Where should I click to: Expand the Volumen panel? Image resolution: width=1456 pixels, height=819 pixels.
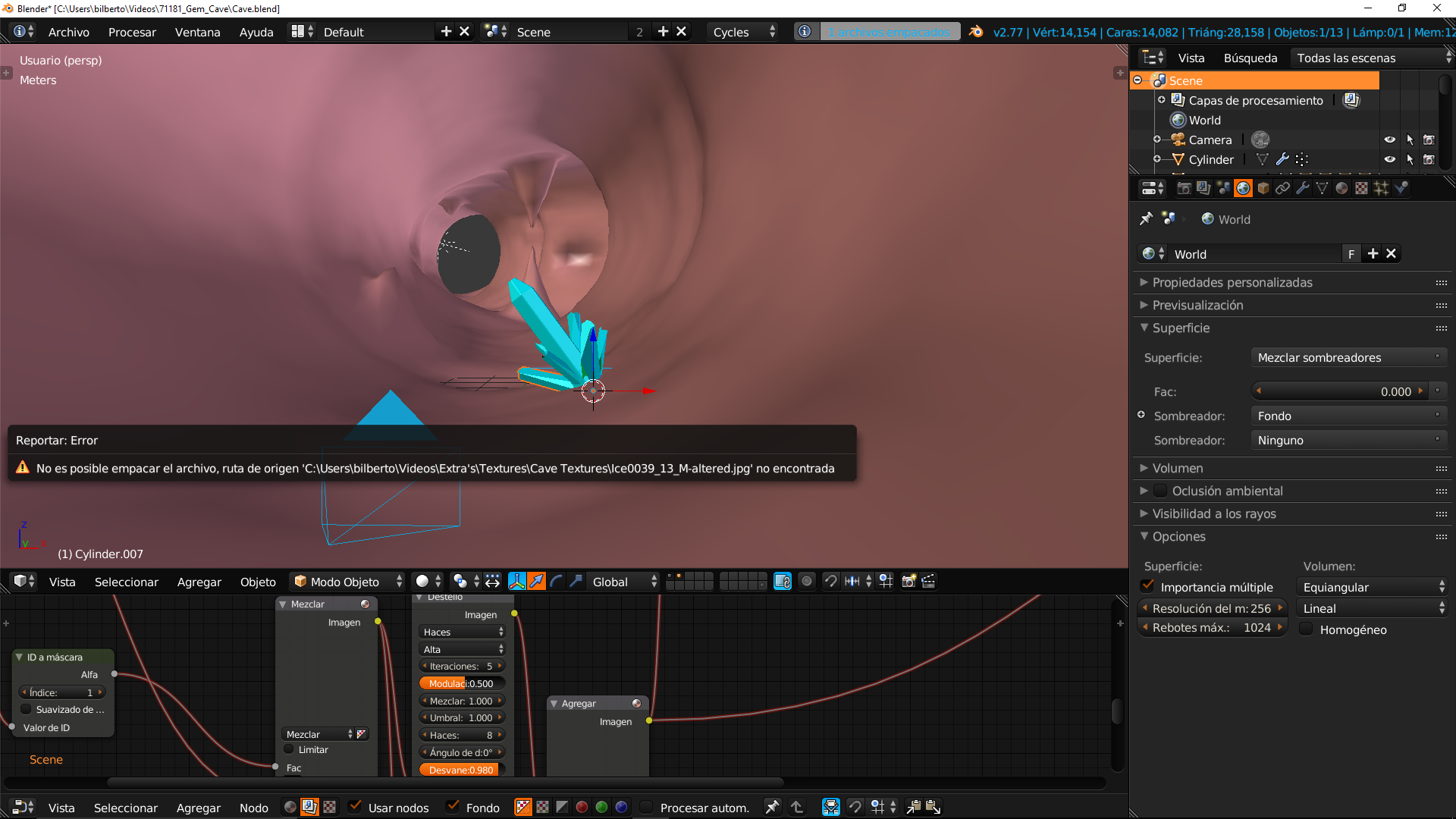pos(1177,468)
